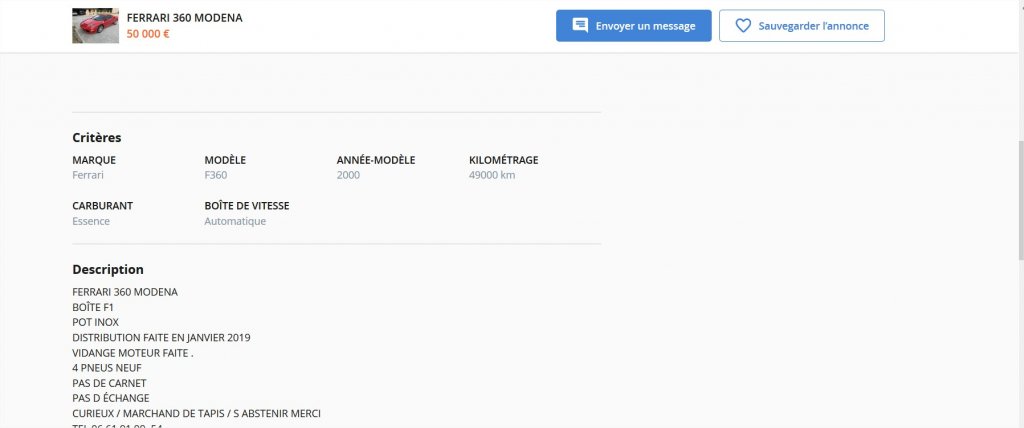Click the KILOMÉTRAGE value 49000 km
Image resolution: width=1024 pixels, height=428 pixels.
click(x=492, y=175)
